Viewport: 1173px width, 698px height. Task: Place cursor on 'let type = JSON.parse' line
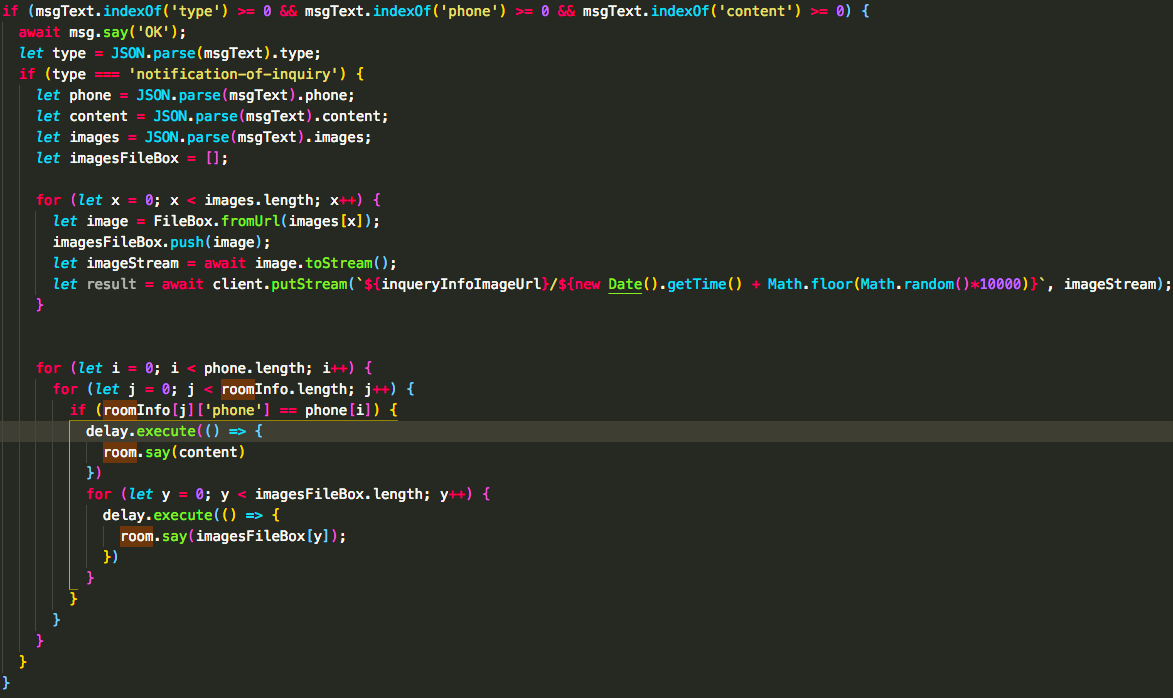(170, 53)
